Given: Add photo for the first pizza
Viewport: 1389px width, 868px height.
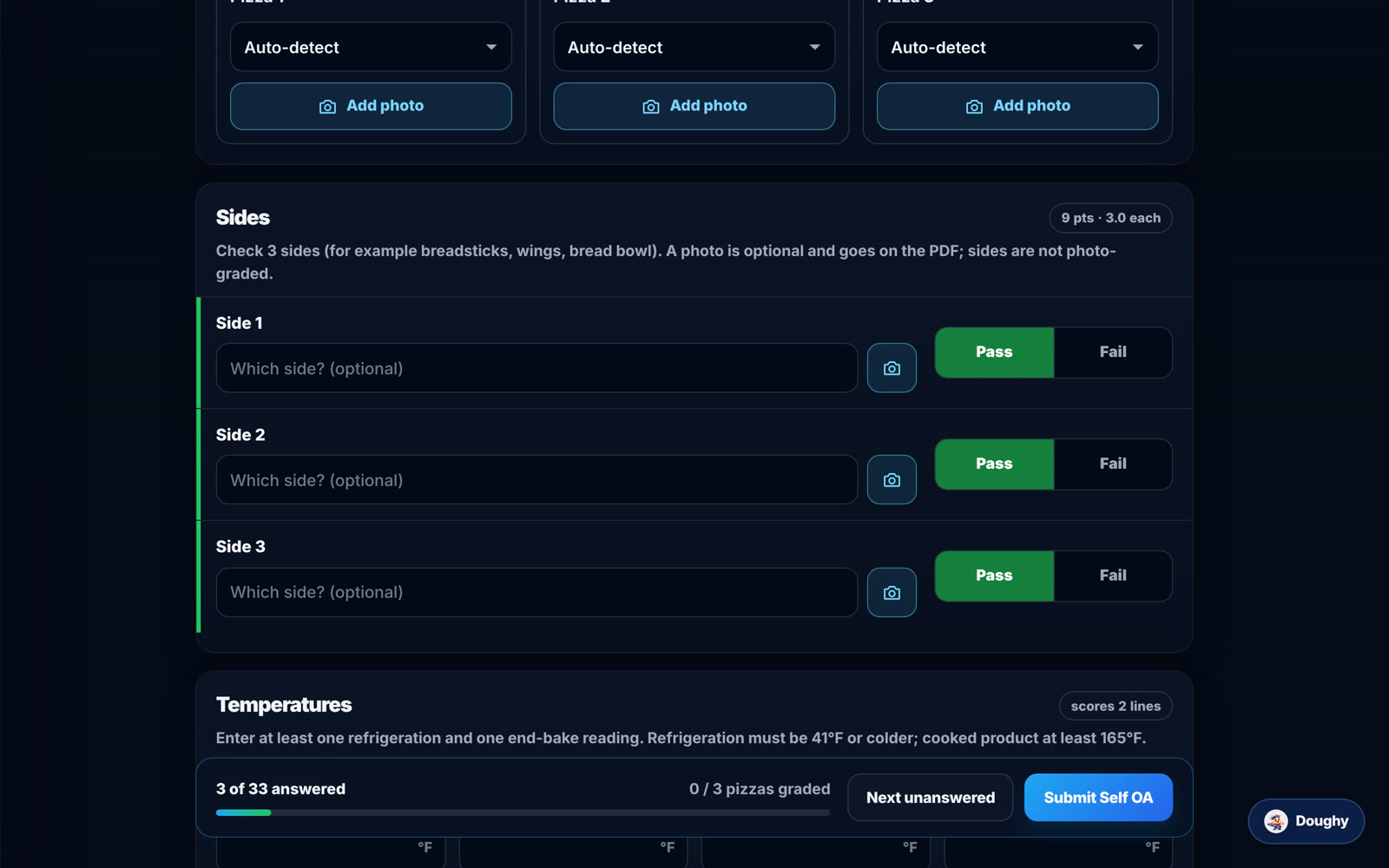Looking at the screenshot, I should [371, 106].
